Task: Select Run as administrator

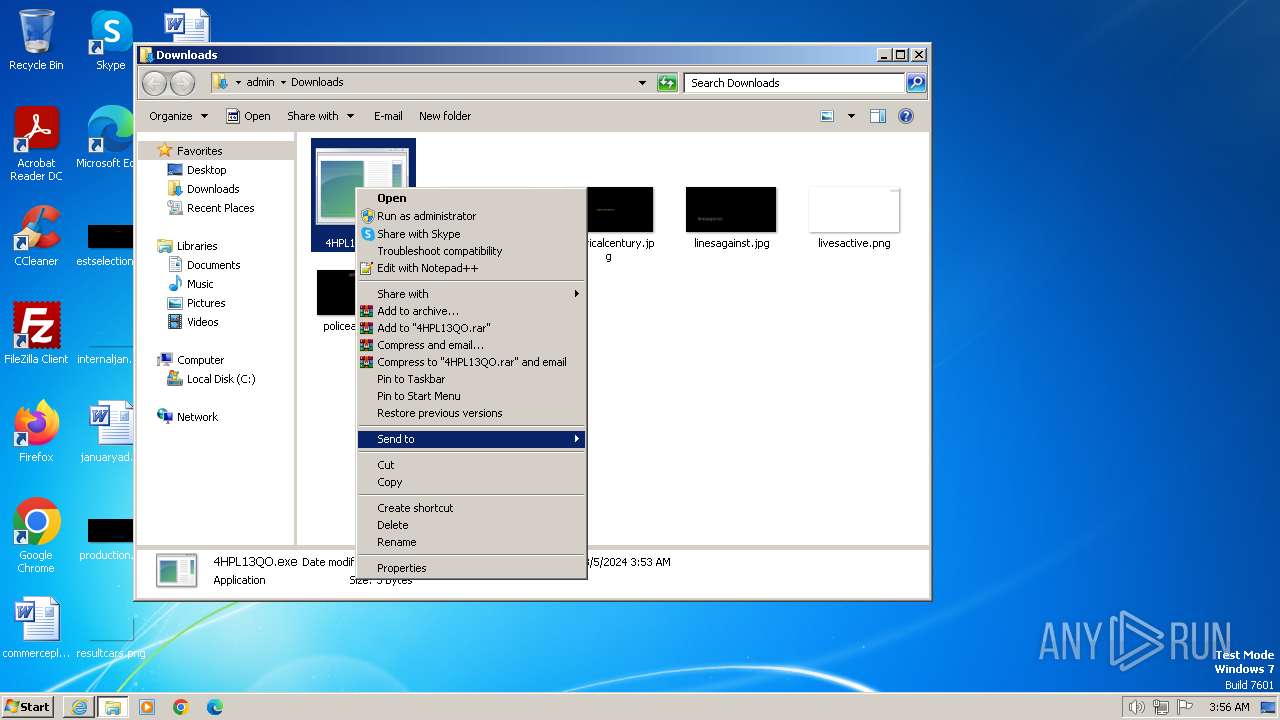Action: pos(471,216)
